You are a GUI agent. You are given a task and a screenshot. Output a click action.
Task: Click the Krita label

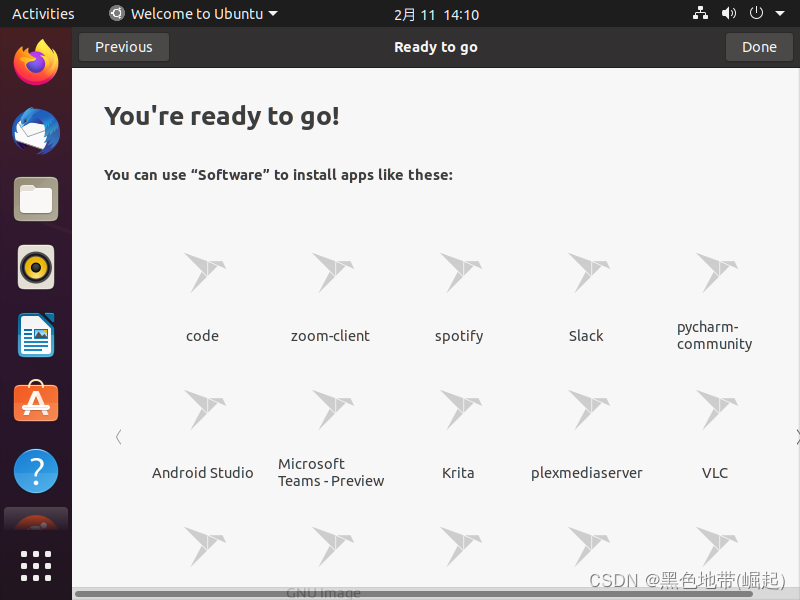(458, 473)
